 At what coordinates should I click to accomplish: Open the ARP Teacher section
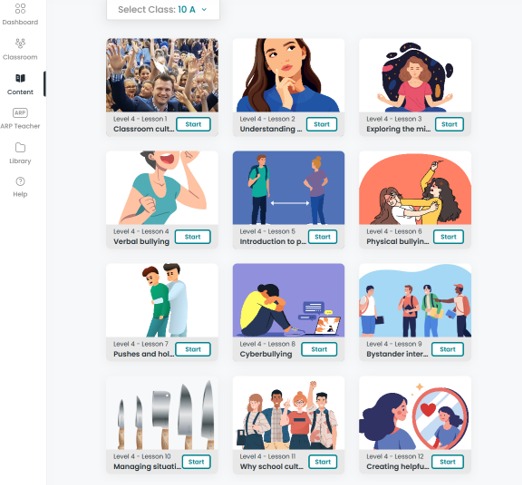(x=20, y=113)
